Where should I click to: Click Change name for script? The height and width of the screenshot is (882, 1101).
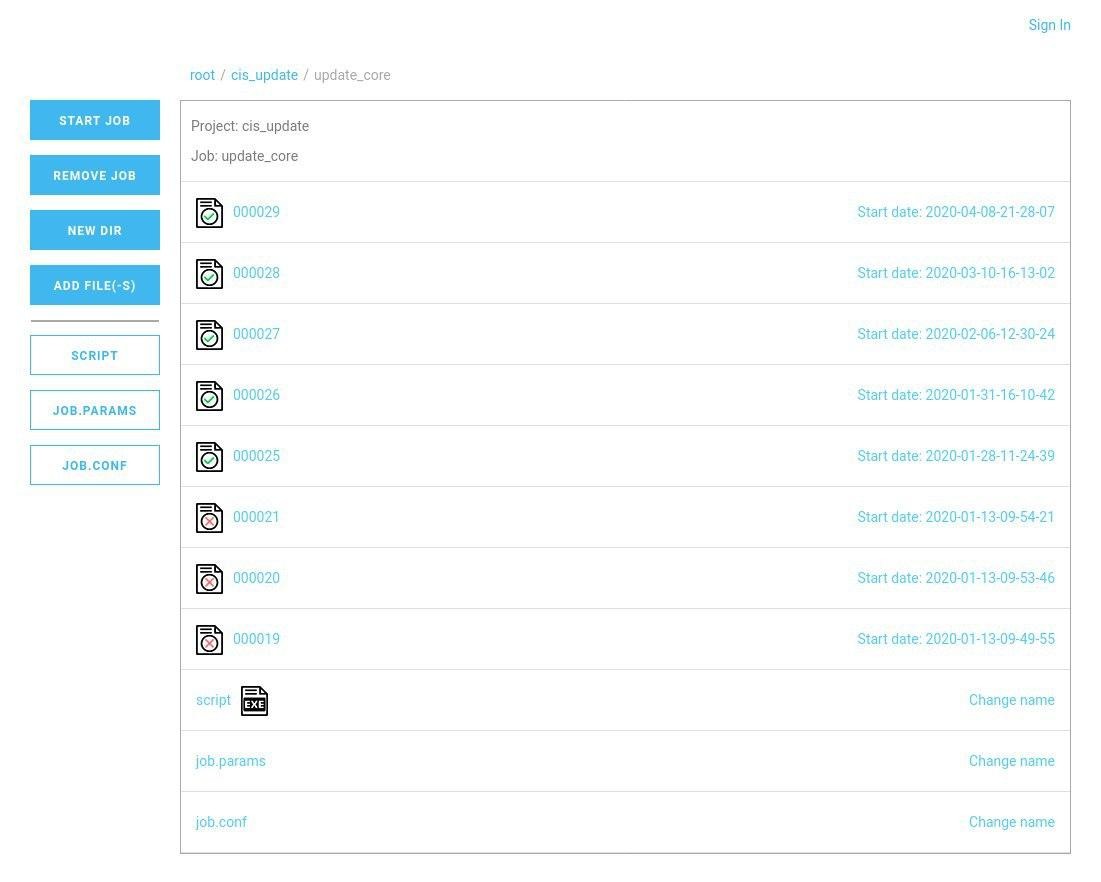1011,700
